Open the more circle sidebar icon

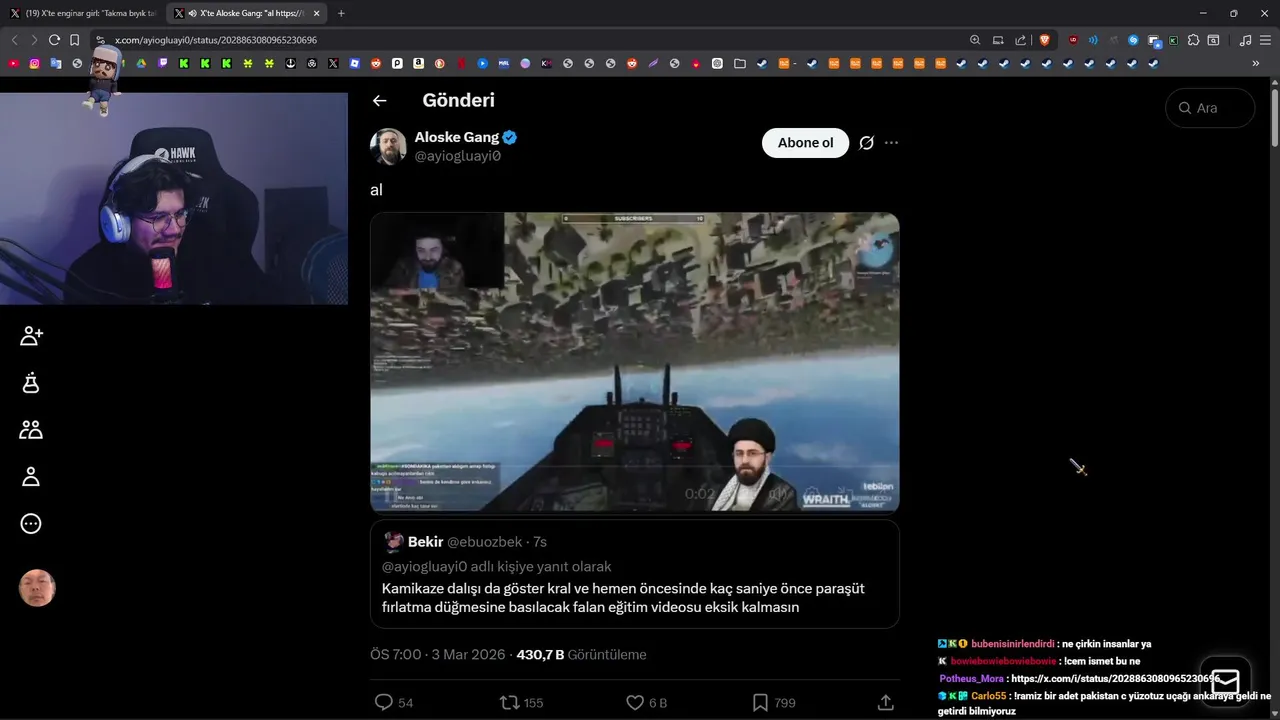tap(31, 524)
